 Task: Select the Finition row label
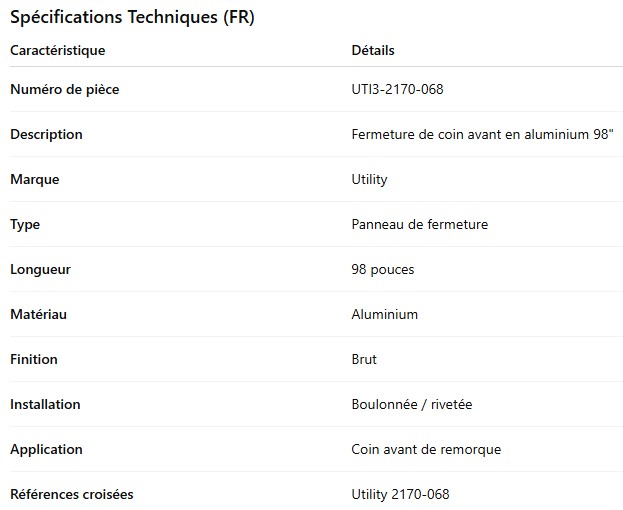[34, 359]
